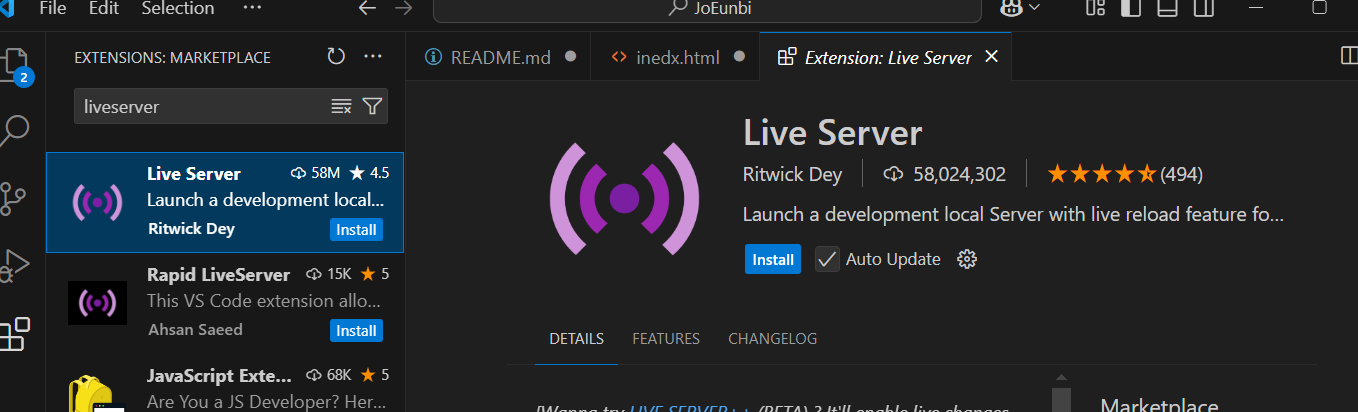Open the Selection menu

178,8
